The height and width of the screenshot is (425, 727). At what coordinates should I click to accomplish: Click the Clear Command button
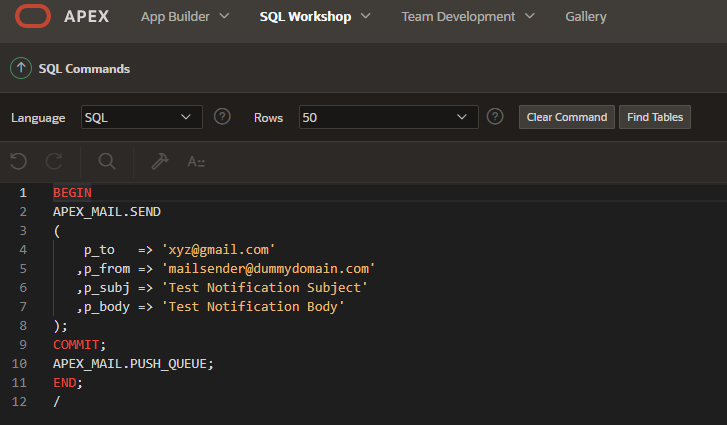click(567, 117)
